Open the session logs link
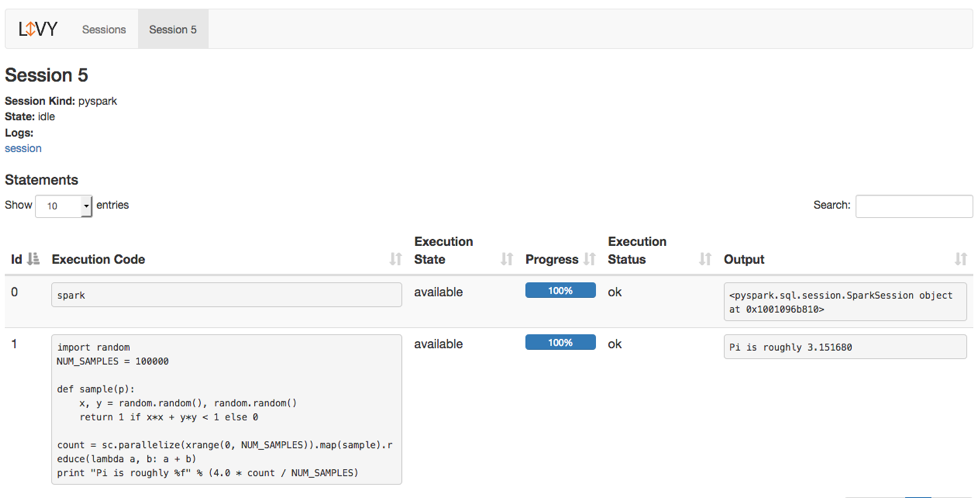Screen dimensions: 975x498 coord(23,148)
